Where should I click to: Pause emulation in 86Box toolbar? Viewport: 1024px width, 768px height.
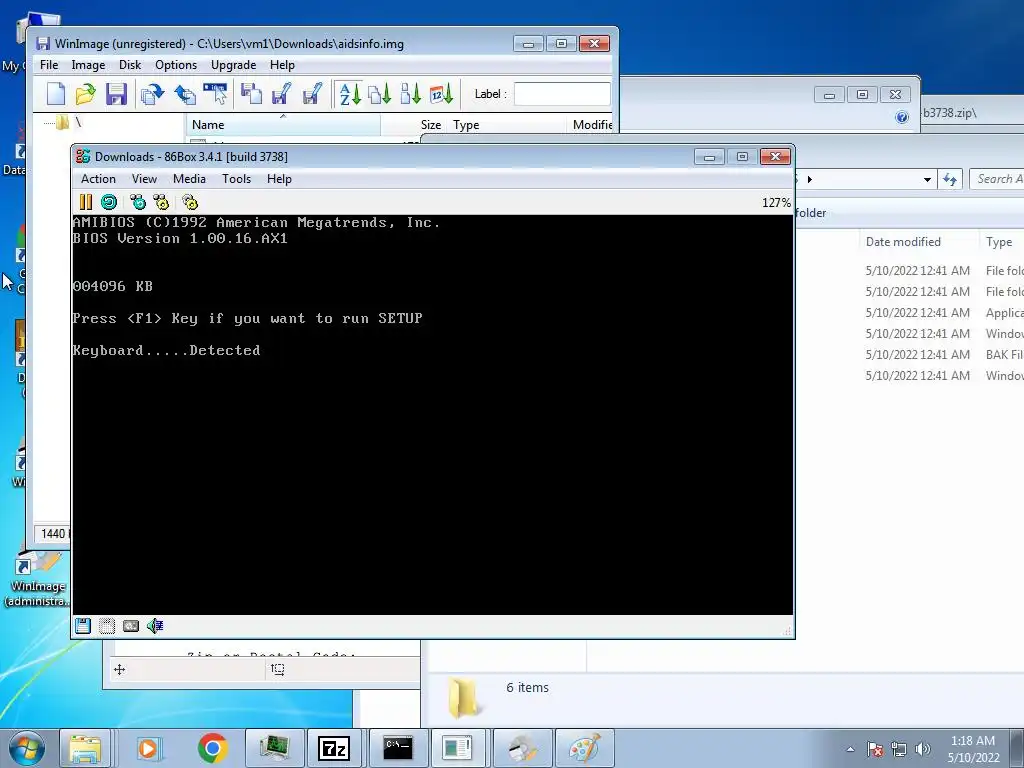[86, 202]
